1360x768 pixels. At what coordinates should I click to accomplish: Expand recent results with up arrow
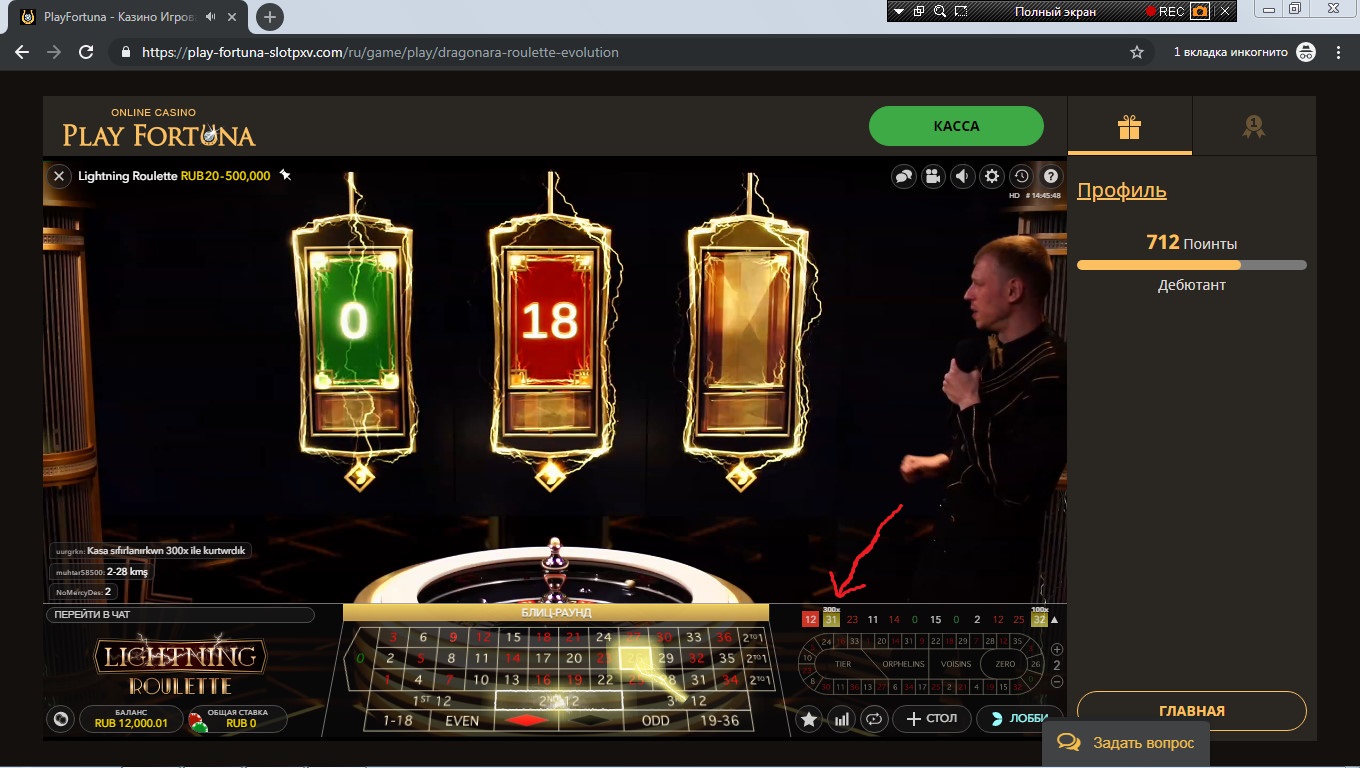click(x=1054, y=620)
